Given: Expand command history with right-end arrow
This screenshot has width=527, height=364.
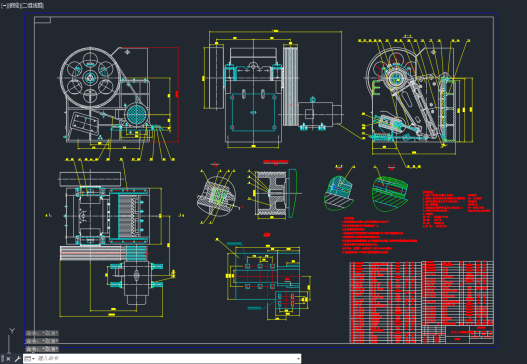Looking at the screenshot, I should click(298, 359).
